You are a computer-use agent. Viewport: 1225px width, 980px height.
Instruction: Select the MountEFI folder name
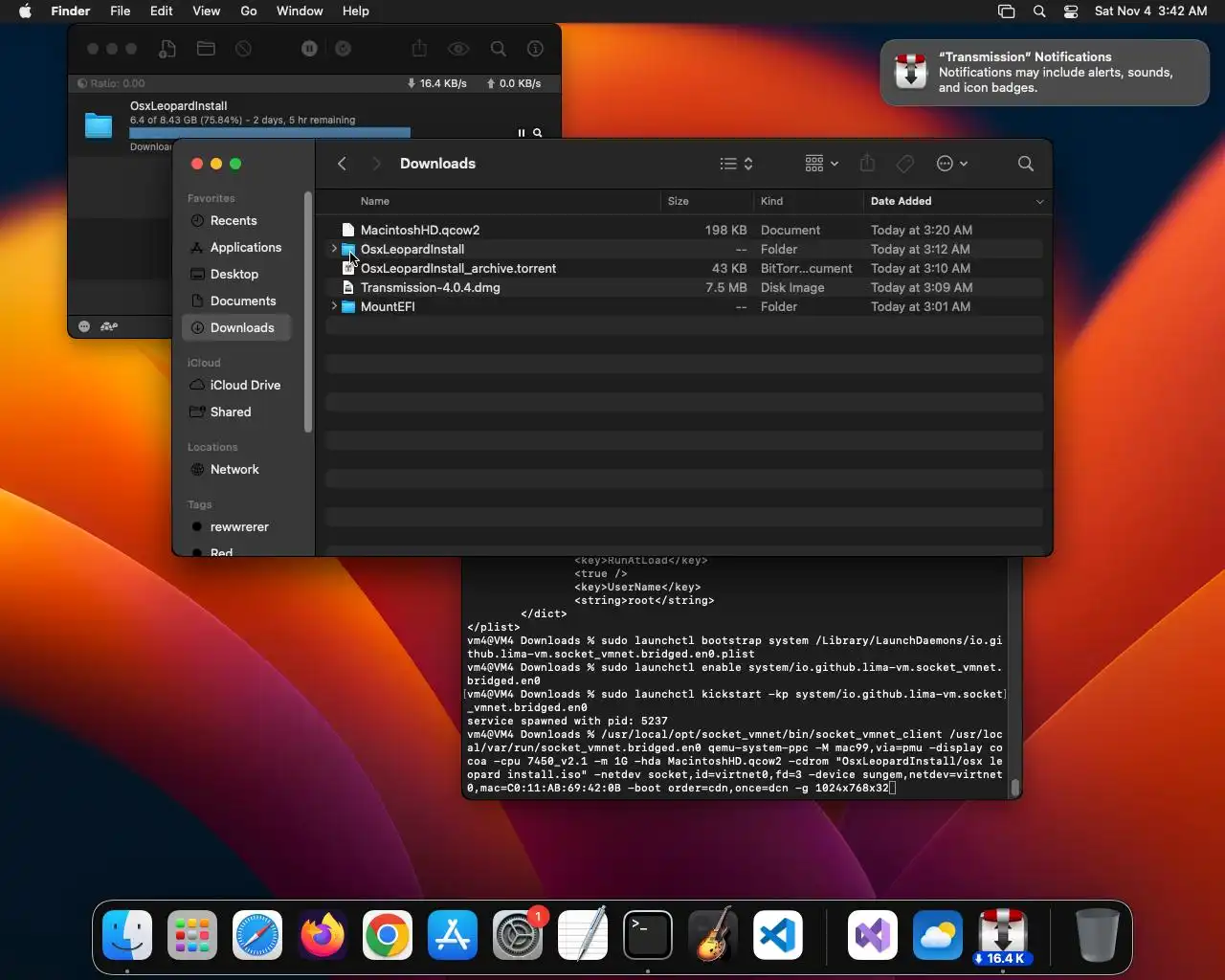coord(388,306)
